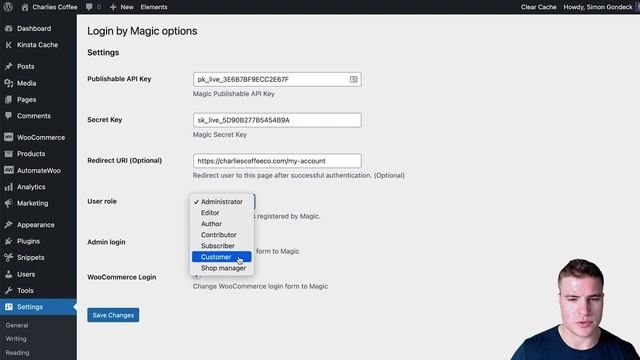This screenshot has height=360, width=640.
Task: Open the General settings submenu
Action: [x=17, y=325]
